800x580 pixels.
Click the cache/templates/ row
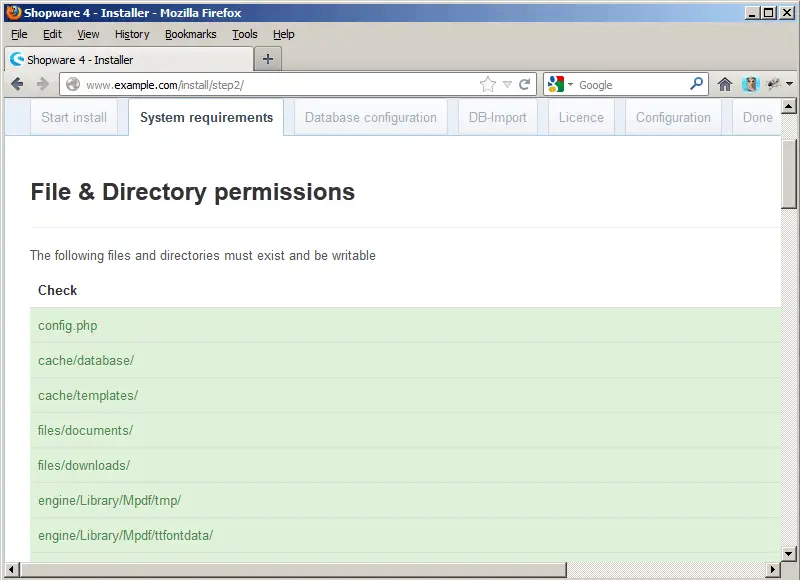pos(405,395)
